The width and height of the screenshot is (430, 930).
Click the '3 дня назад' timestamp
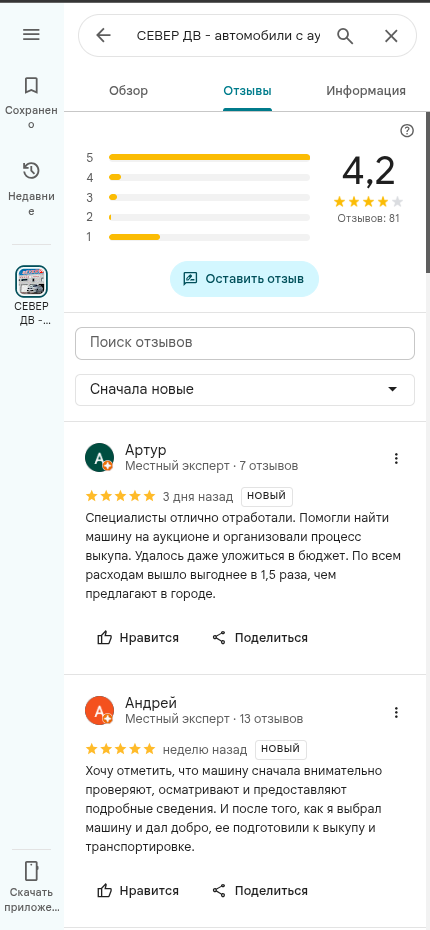[198, 496]
